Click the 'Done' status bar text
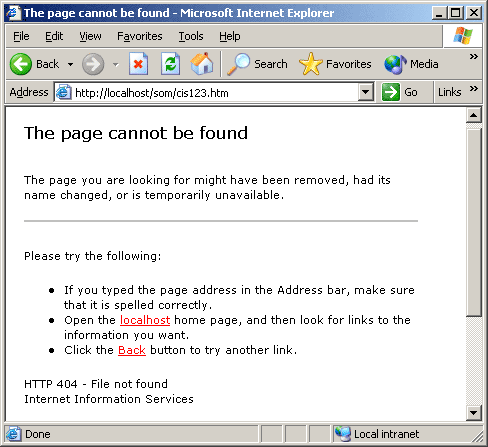The height and width of the screenshot is (447, 488). [x=38, y=434]
